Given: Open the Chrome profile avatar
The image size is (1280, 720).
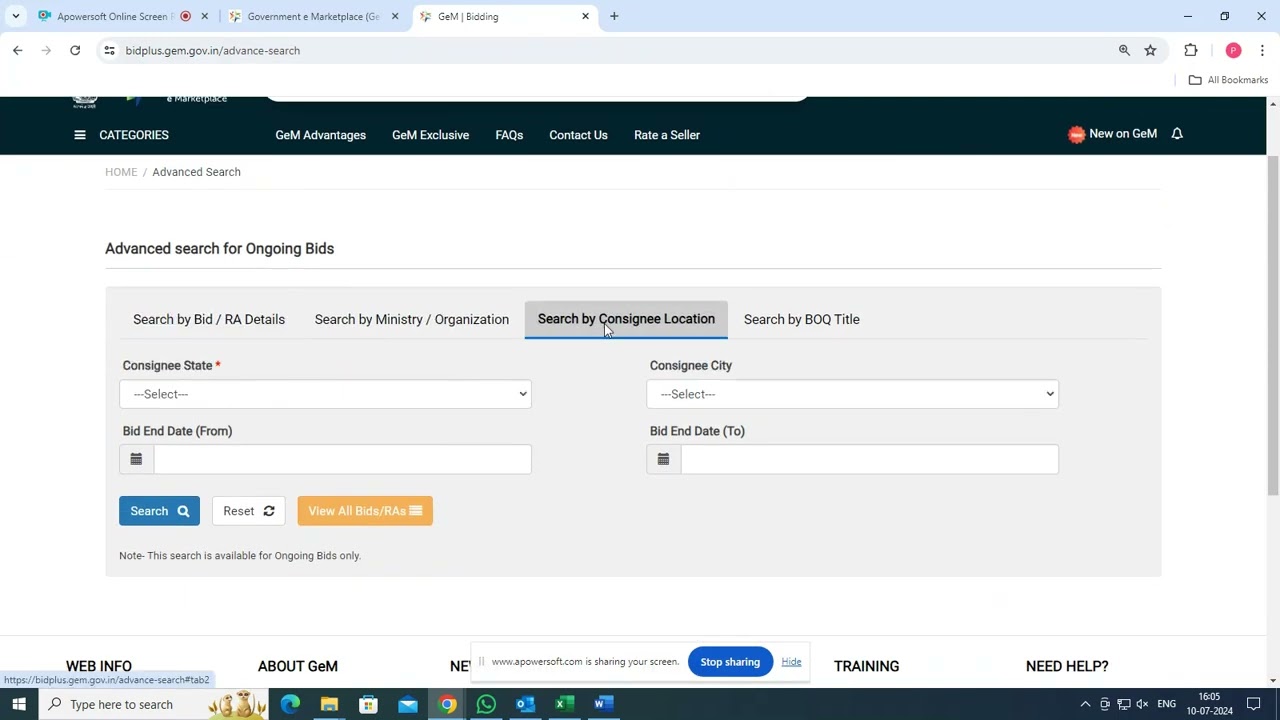Looking at the screenshot, I should [1233, 50].
